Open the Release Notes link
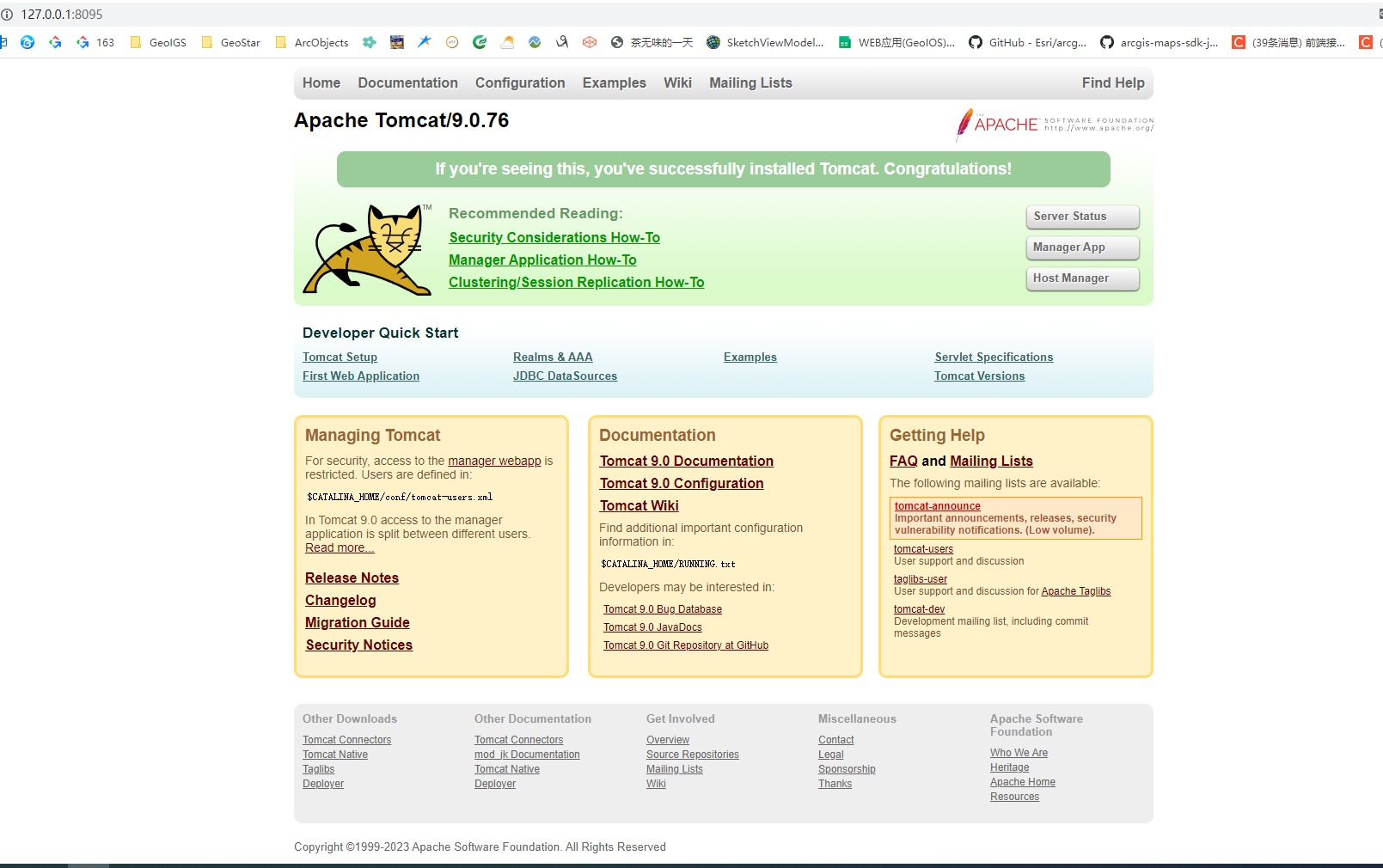The image size is (1383, 868). coord(352,578)
